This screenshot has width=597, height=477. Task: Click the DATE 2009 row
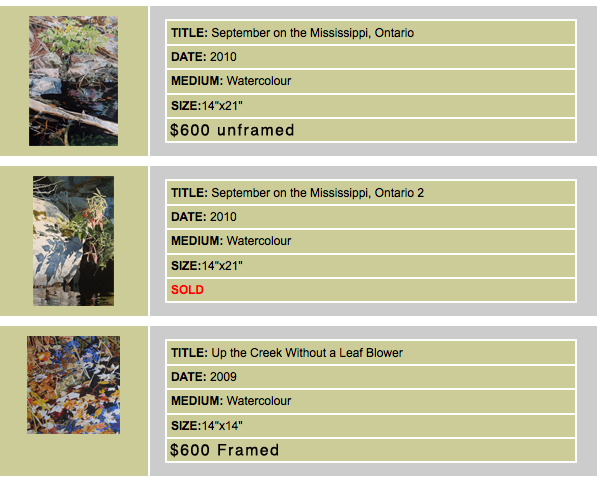click(371, 377)
